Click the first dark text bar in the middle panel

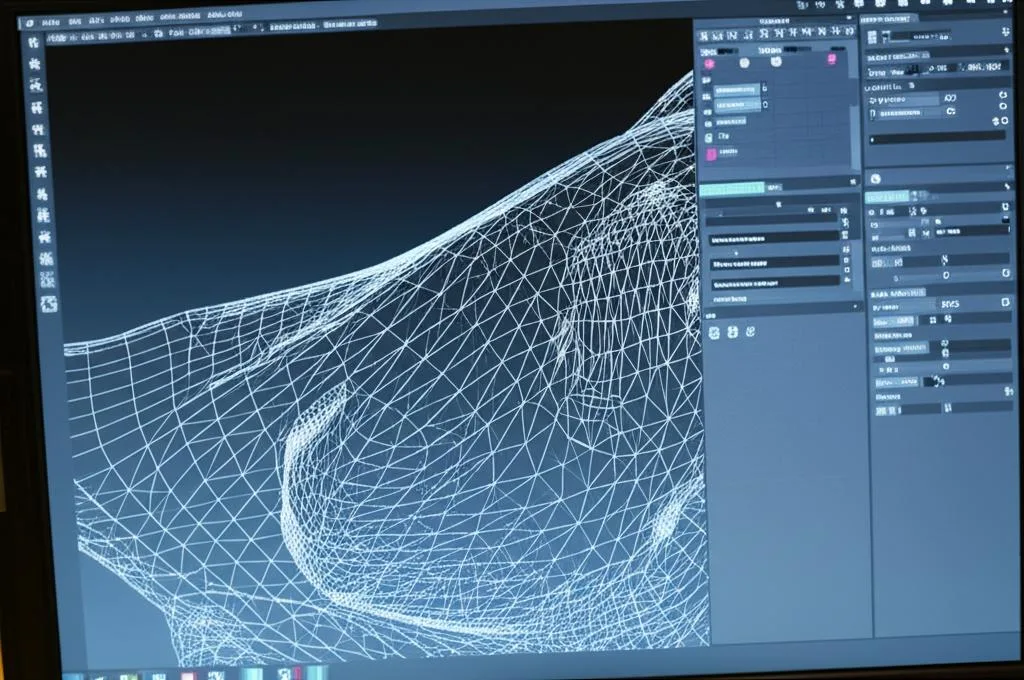pos(775,240)
